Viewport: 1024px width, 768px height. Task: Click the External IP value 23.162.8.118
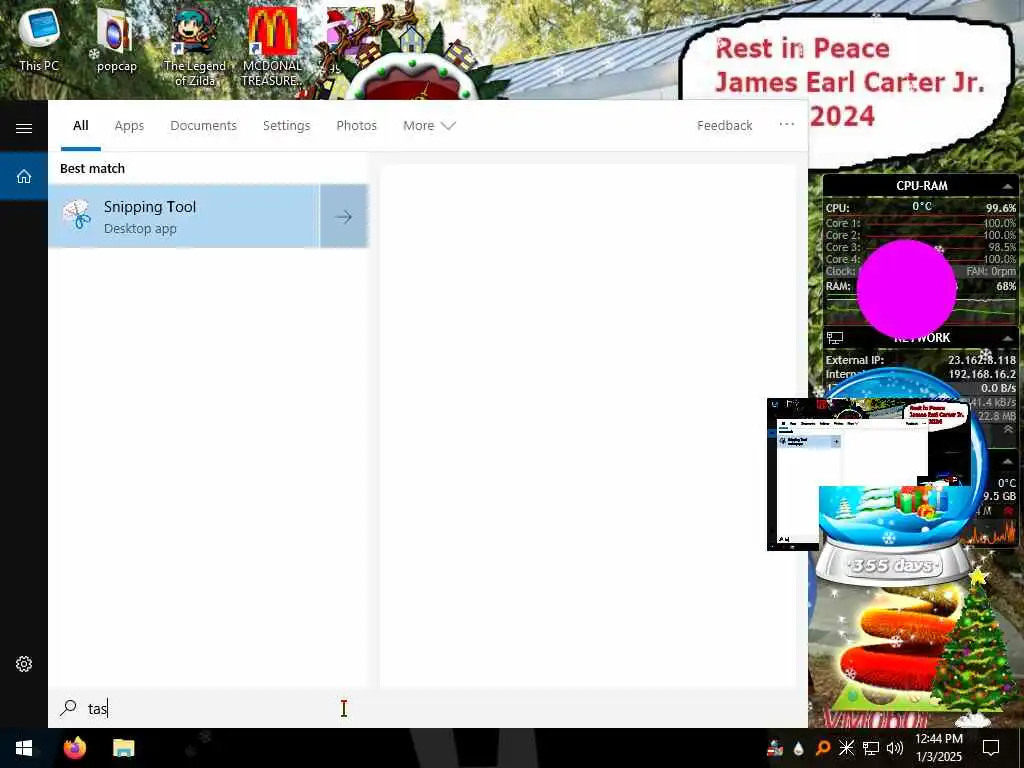pyautogui.click(x=982, y=360)
